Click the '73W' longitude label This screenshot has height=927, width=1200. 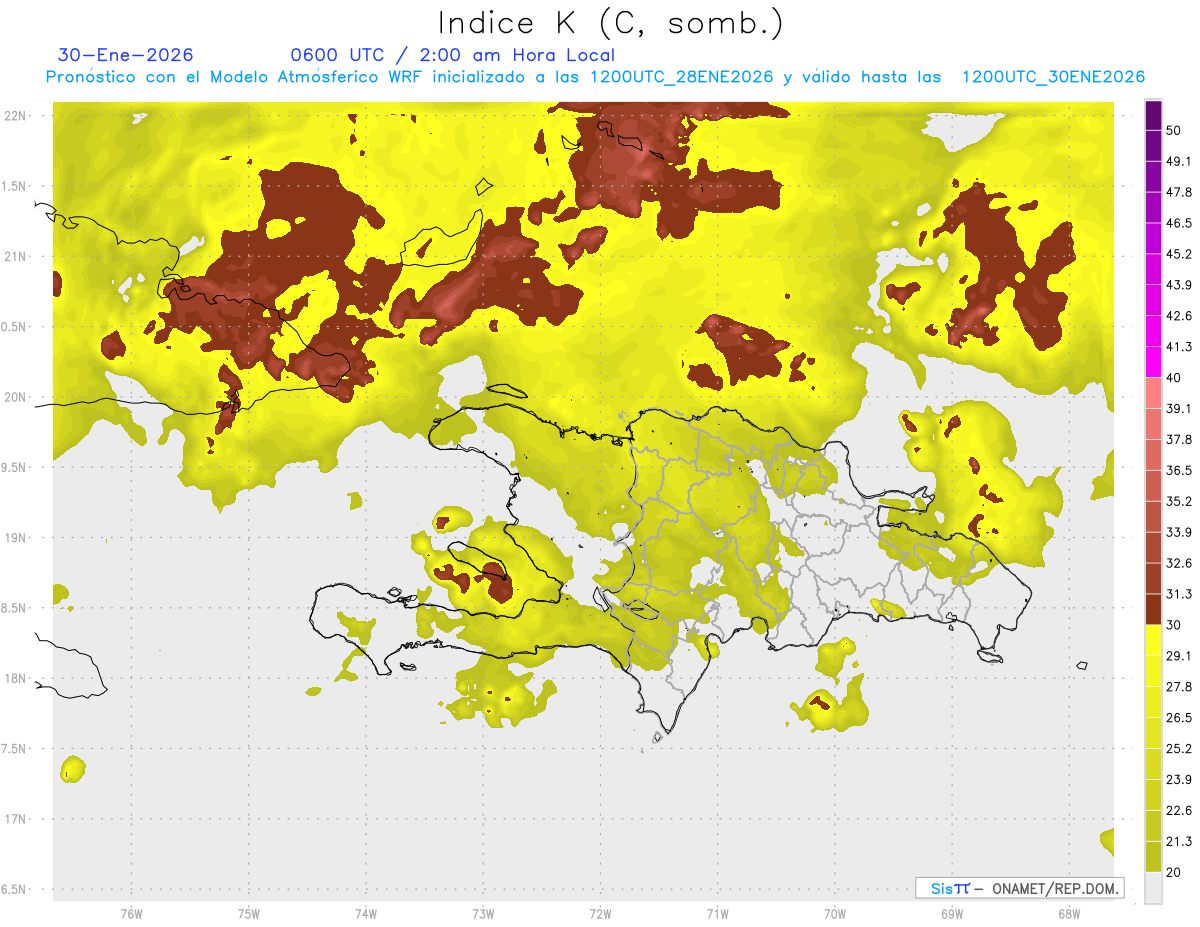[x=483, y=914]
